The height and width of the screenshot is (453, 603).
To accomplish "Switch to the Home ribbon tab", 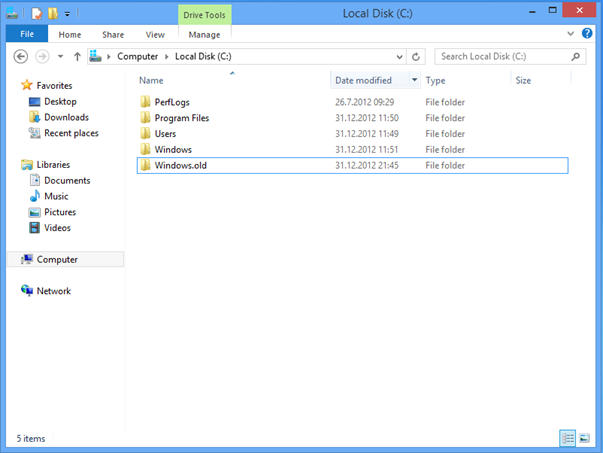I will click(70, 35).
